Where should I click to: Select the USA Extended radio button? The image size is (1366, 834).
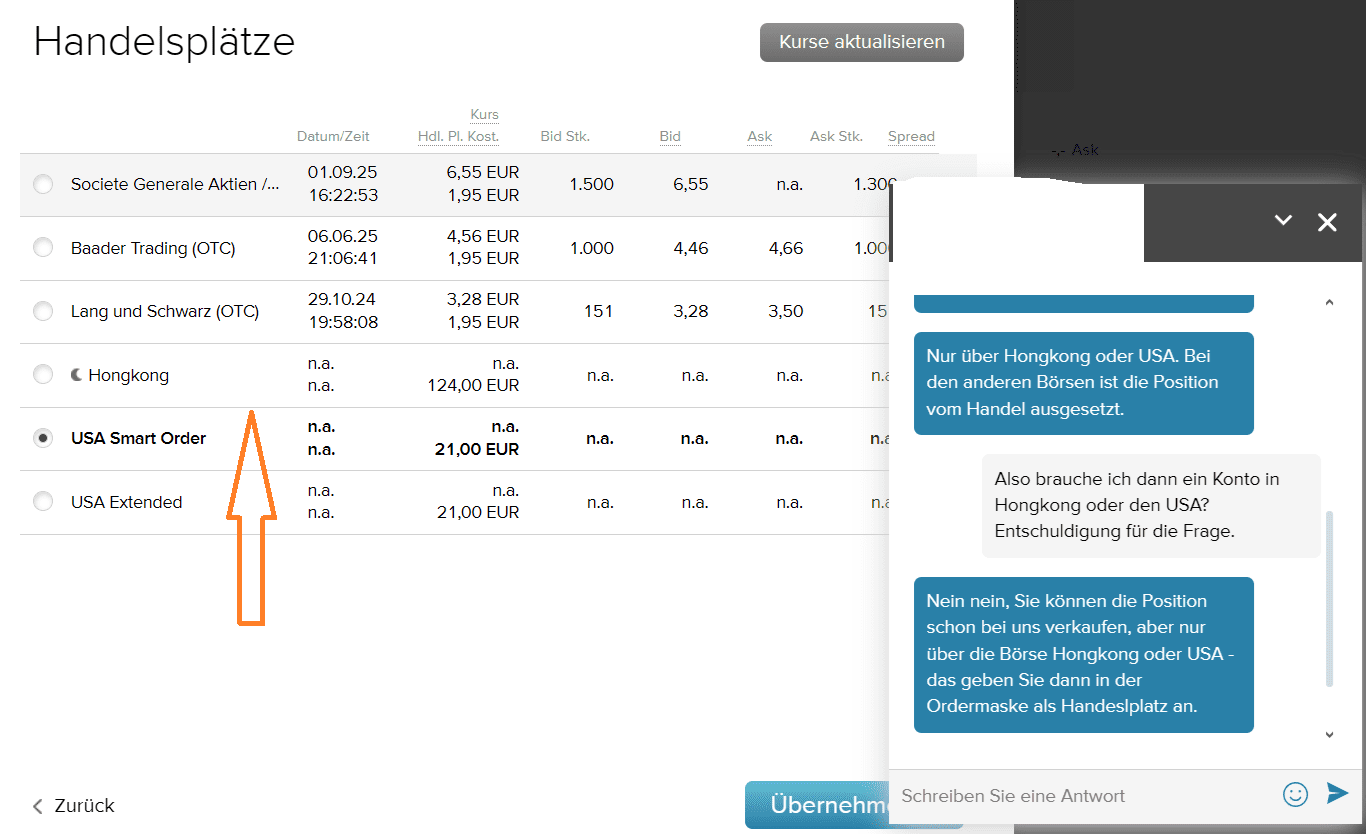(43, 501)
